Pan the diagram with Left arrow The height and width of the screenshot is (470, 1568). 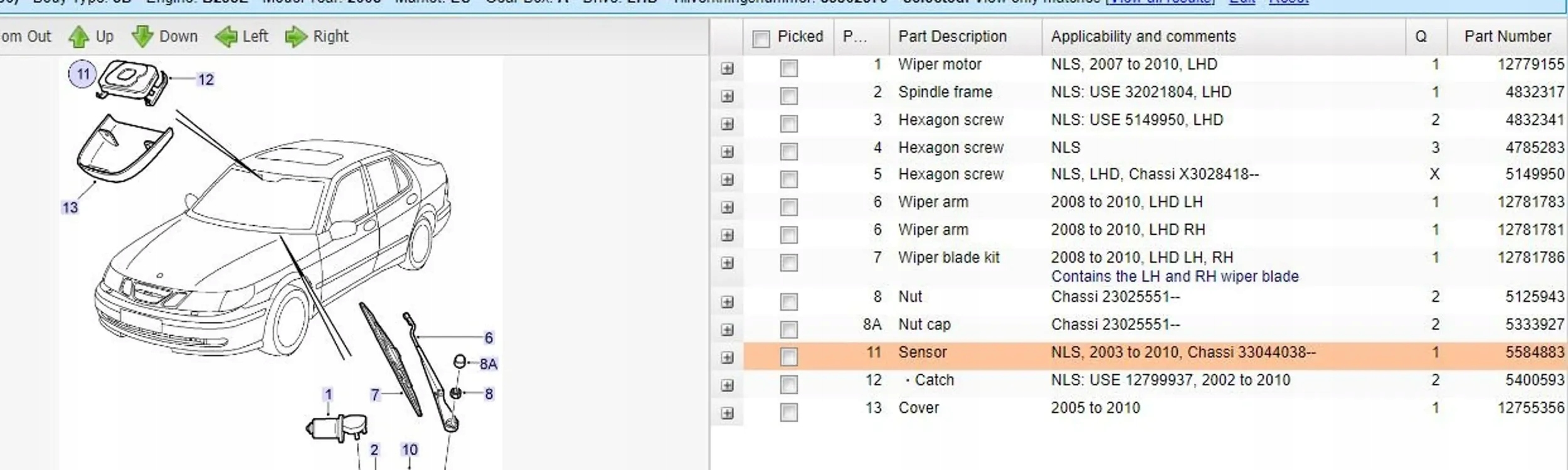pyautogui.click(x=226, y=37)
